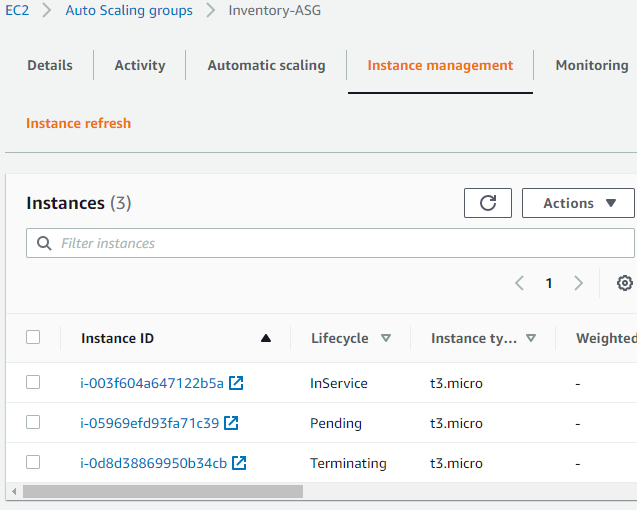Go to previous page arrow
The image size is (637, 510).
(519, 283)
